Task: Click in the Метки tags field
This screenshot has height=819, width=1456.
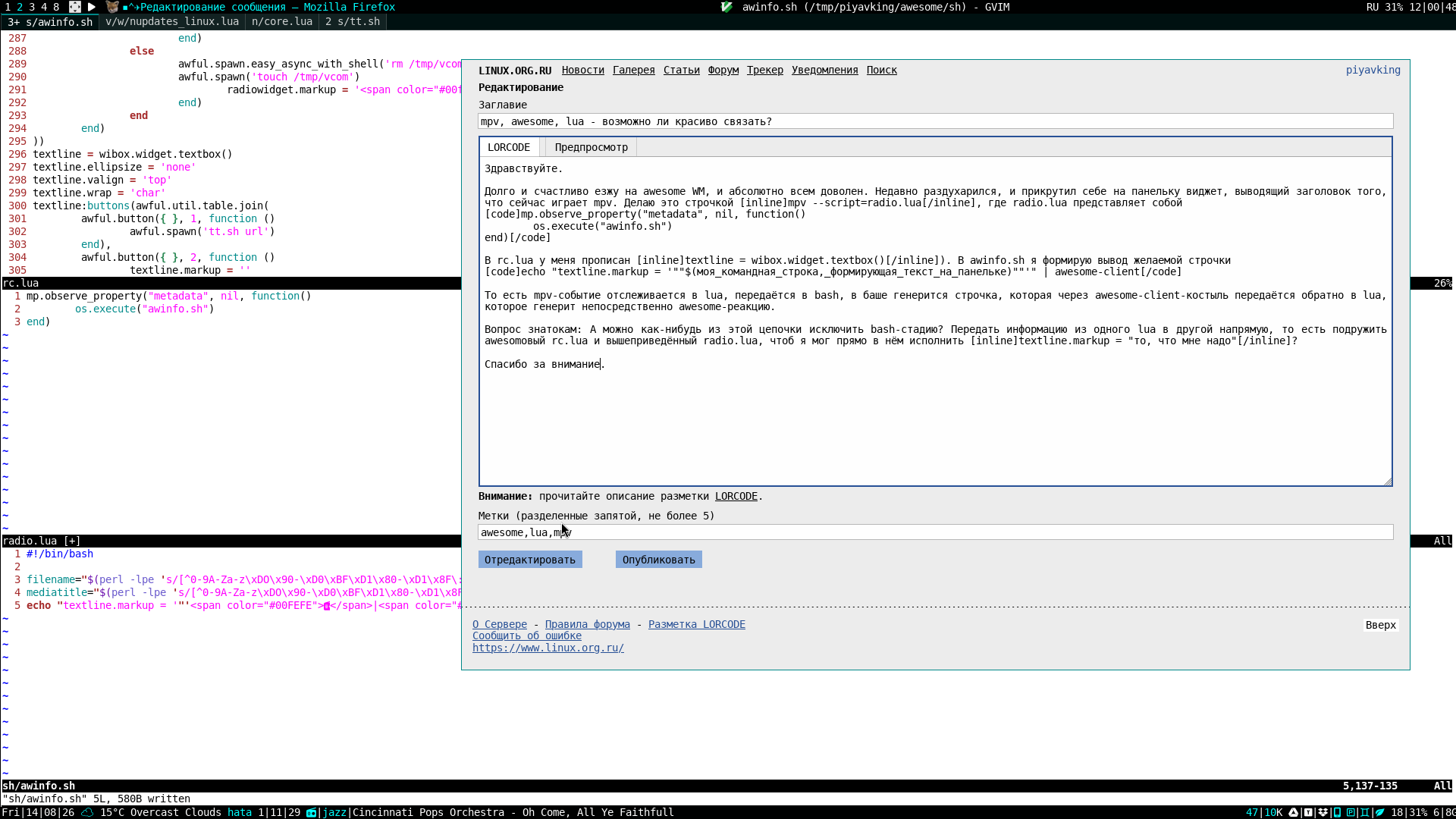Action: [936, 532]
